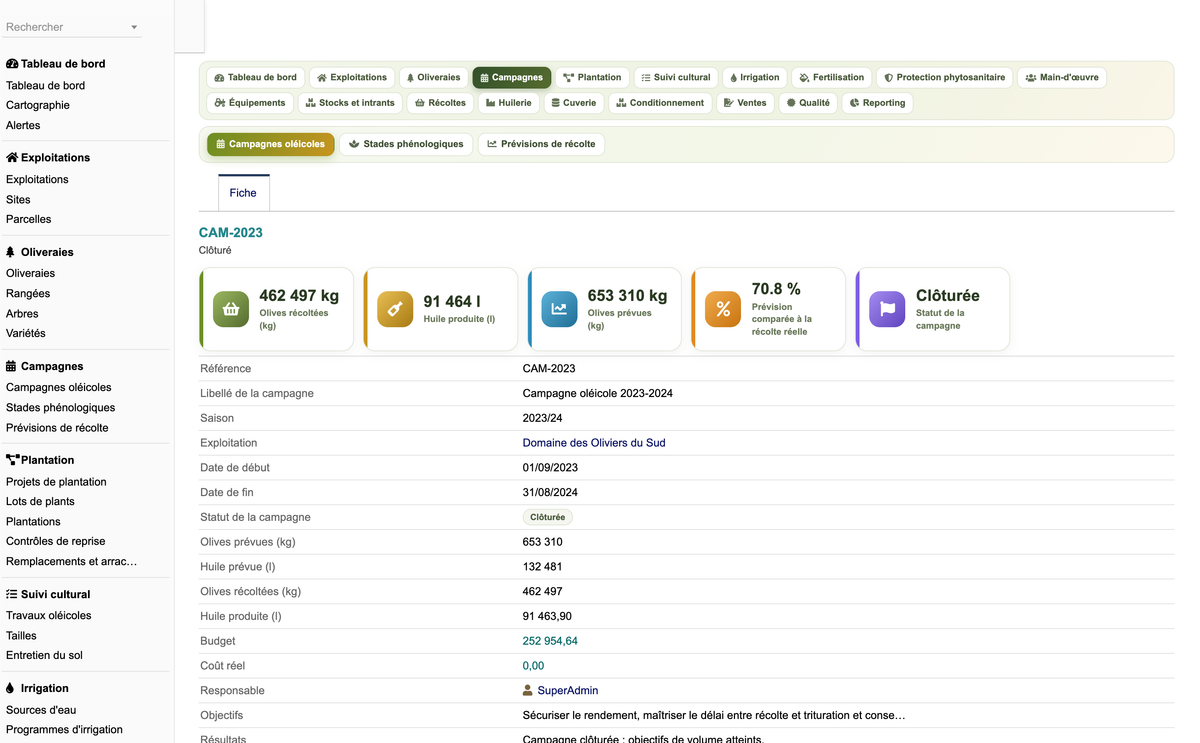The width and height of the screenshot is (1200, 743).
Task: Open the Récoltes module
Action: 440,102
